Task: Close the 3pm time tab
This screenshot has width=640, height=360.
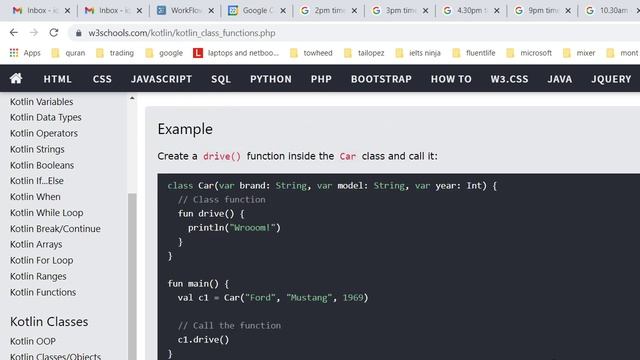Action: coord(425,11)
